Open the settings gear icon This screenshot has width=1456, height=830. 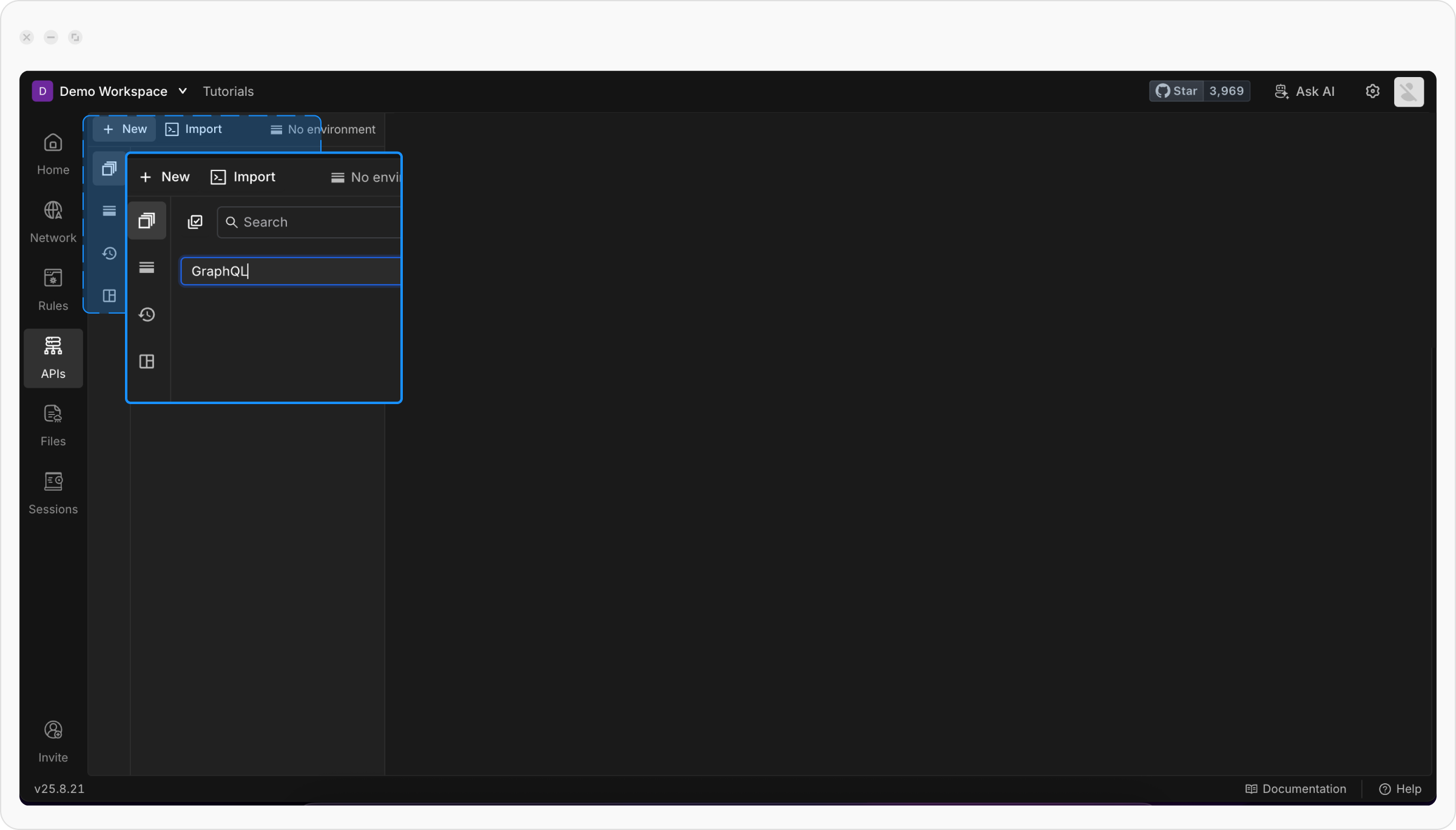click(x=1372, y=91)
